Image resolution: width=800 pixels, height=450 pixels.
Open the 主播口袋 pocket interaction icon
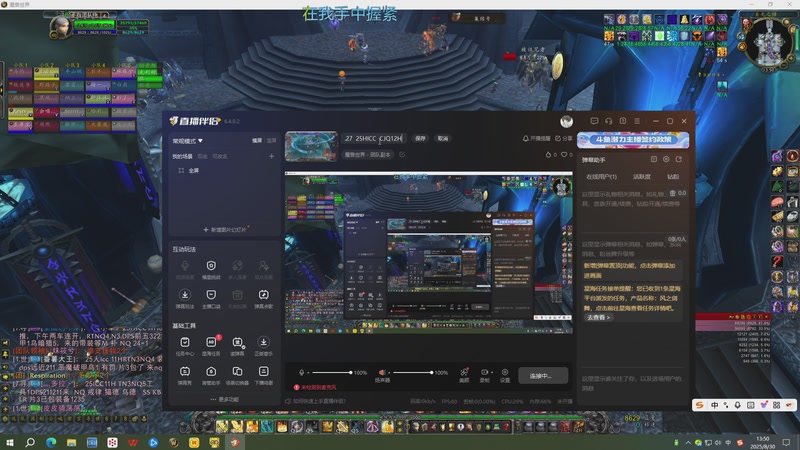(211, 295)
